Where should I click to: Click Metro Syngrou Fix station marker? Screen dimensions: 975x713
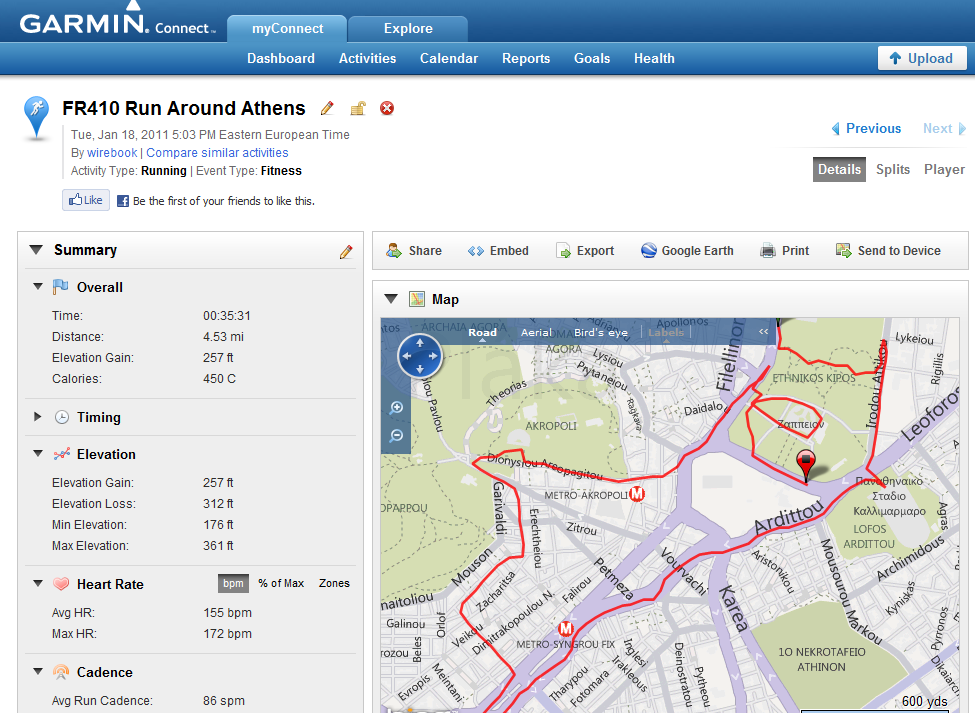565,628
